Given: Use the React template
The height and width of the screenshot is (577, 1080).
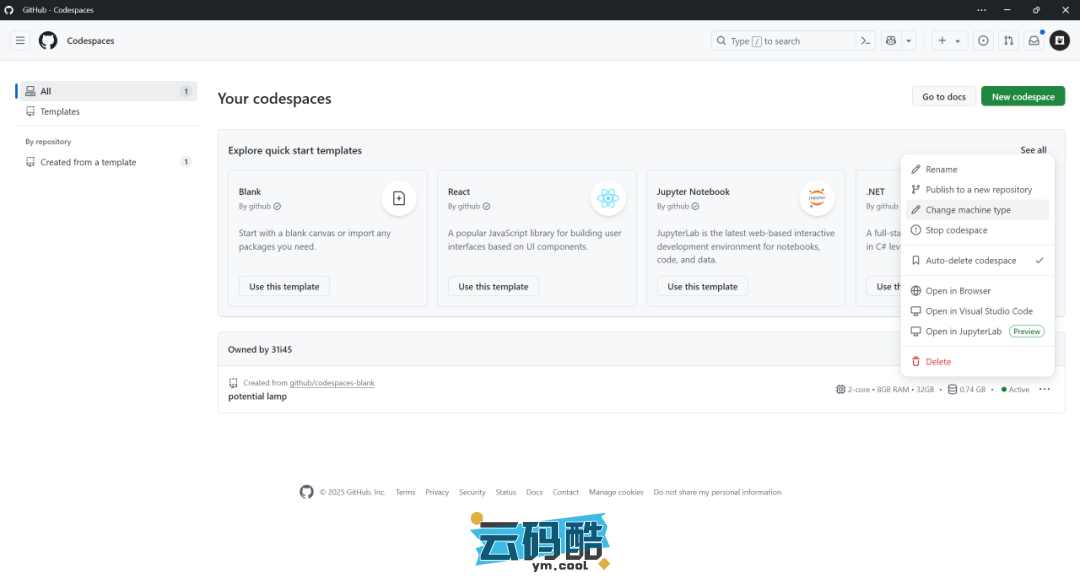Looking at the screenshot, I should click(493, 287).
